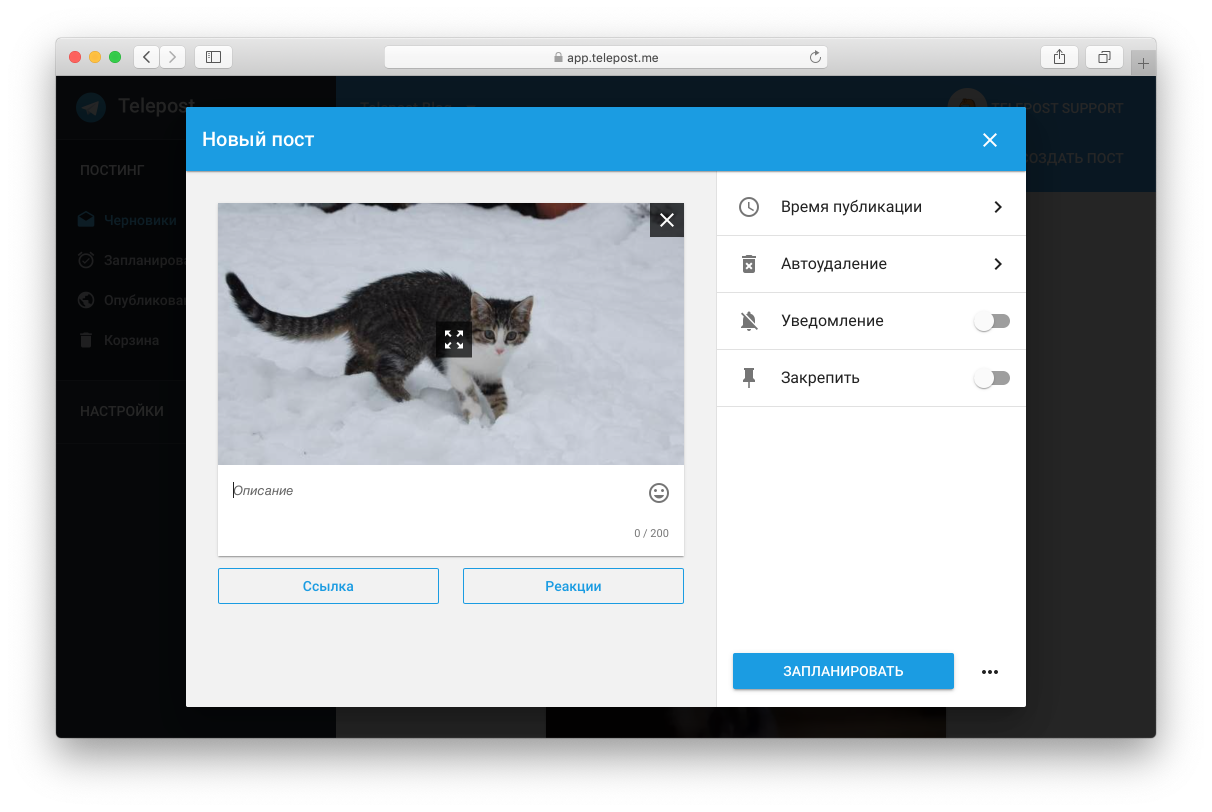This screenshot has width=1212, height=812.
Task: Enable the Закрепить switch
Action: tap(992, 378)
